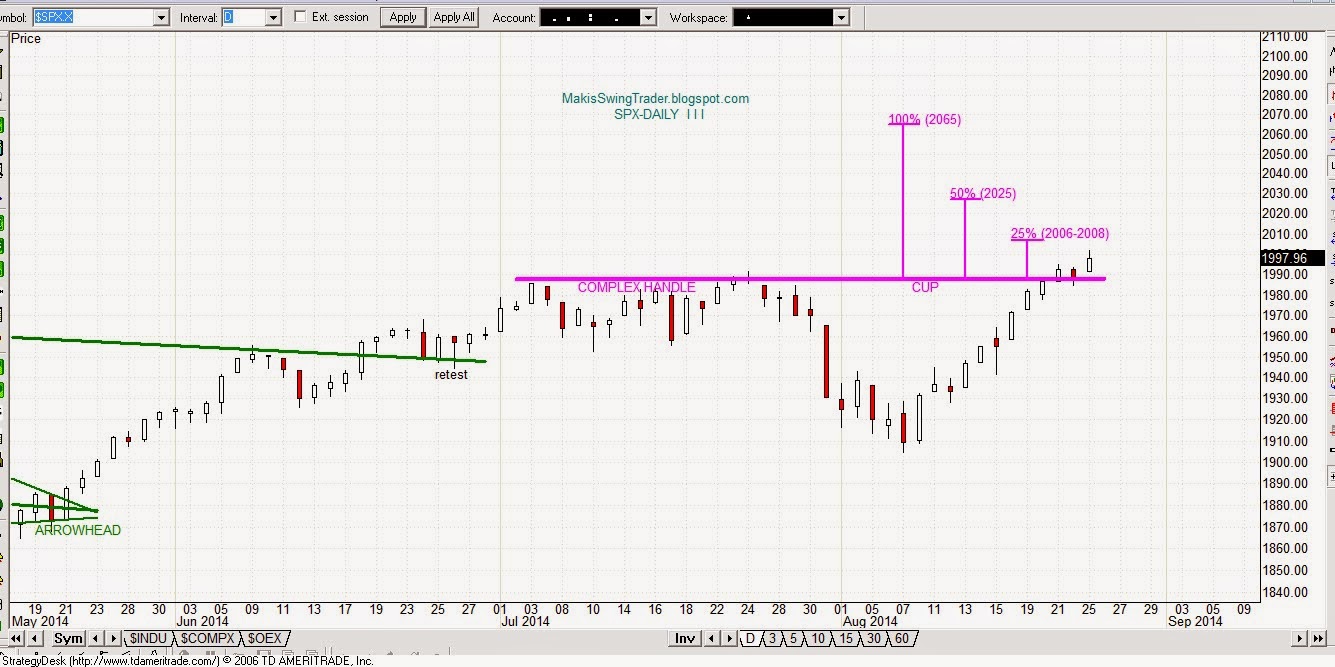Click the CUP chart label
1335x667 pixels.
[925, 287]
